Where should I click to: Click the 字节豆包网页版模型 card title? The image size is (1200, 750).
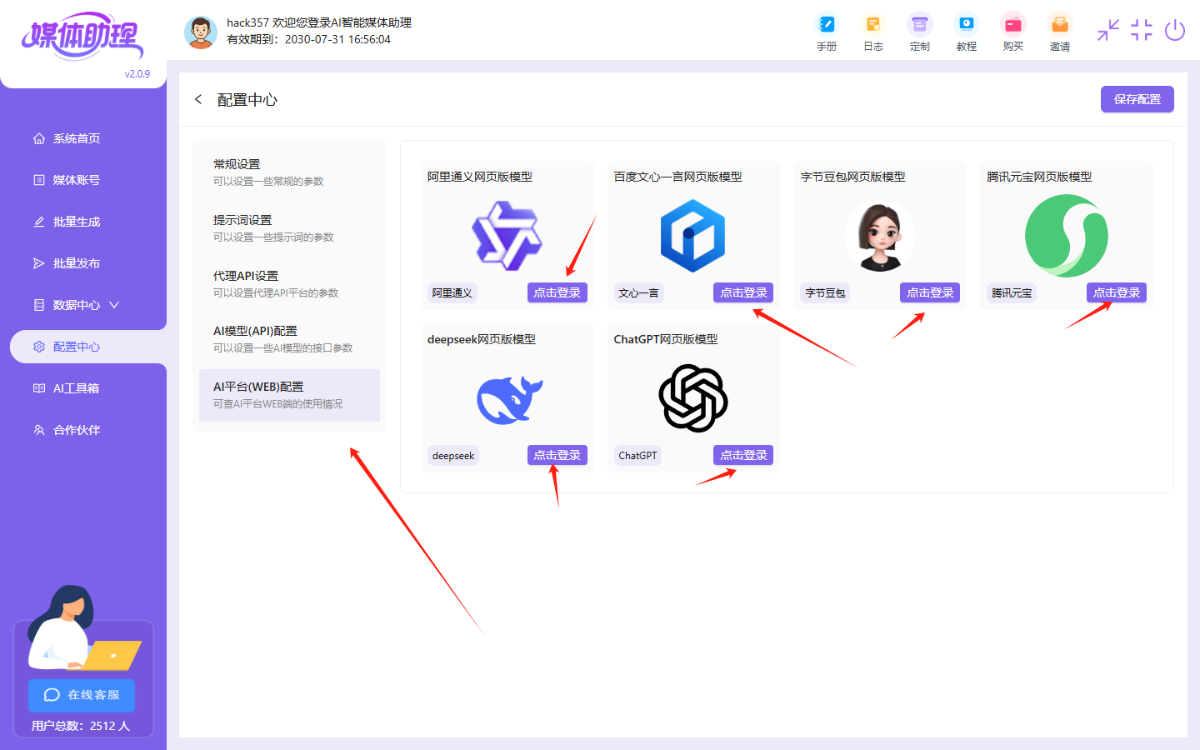(x=853, y=177)
